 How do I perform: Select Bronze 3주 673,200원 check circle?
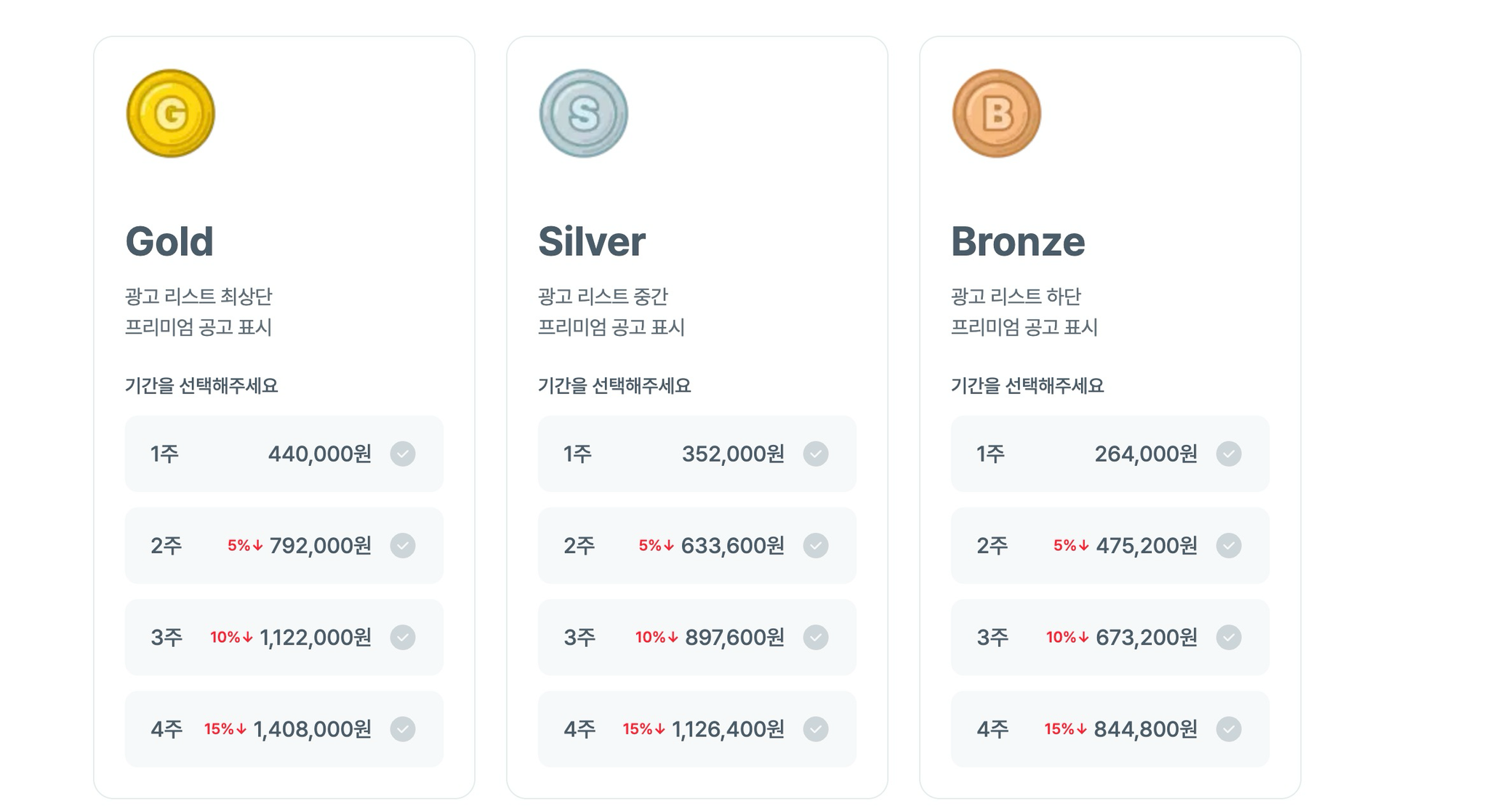[1229, 637]
